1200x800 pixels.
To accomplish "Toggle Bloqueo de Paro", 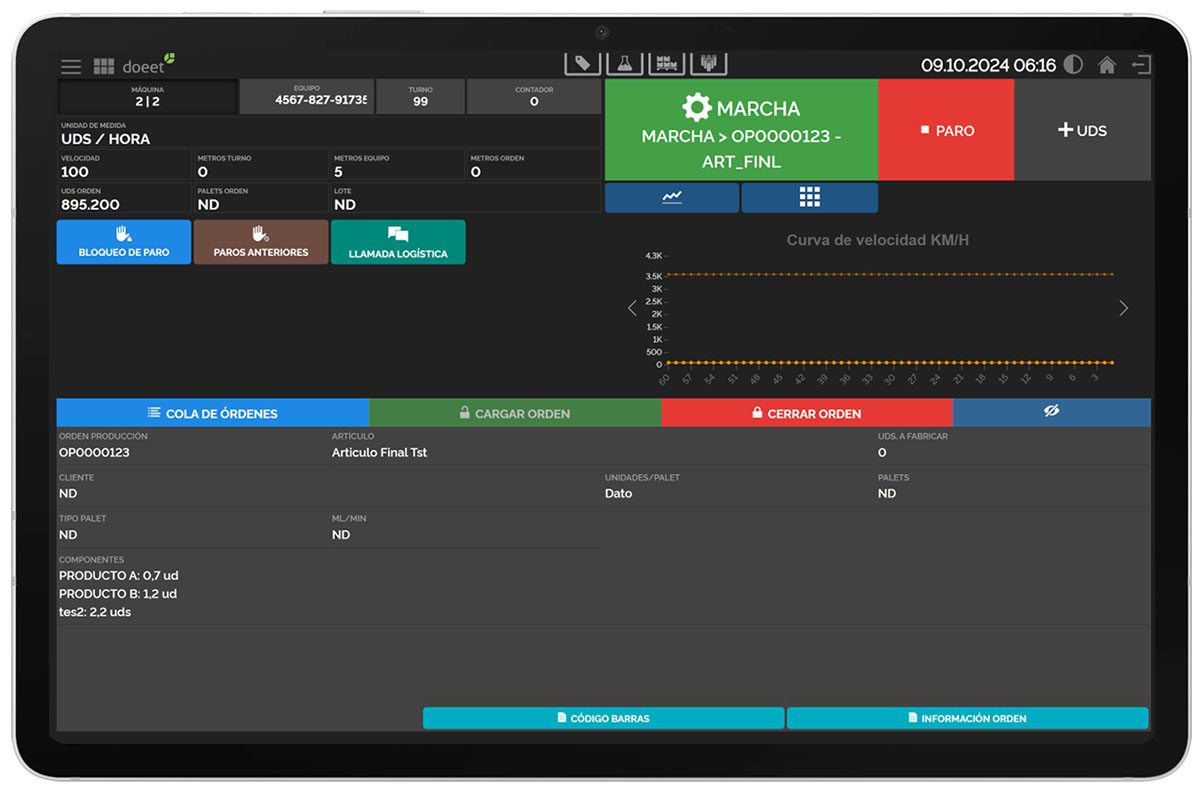I will (x=124, y=242).
